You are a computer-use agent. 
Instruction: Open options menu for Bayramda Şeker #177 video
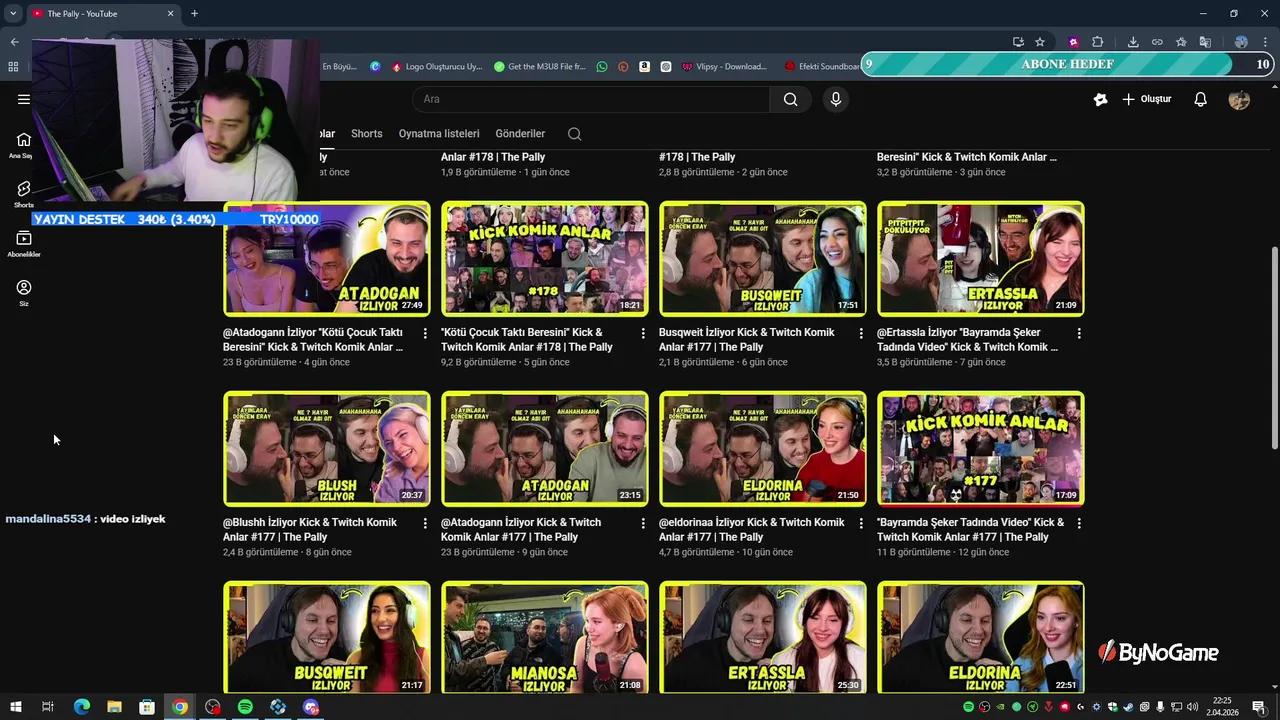coord(1079,523)
